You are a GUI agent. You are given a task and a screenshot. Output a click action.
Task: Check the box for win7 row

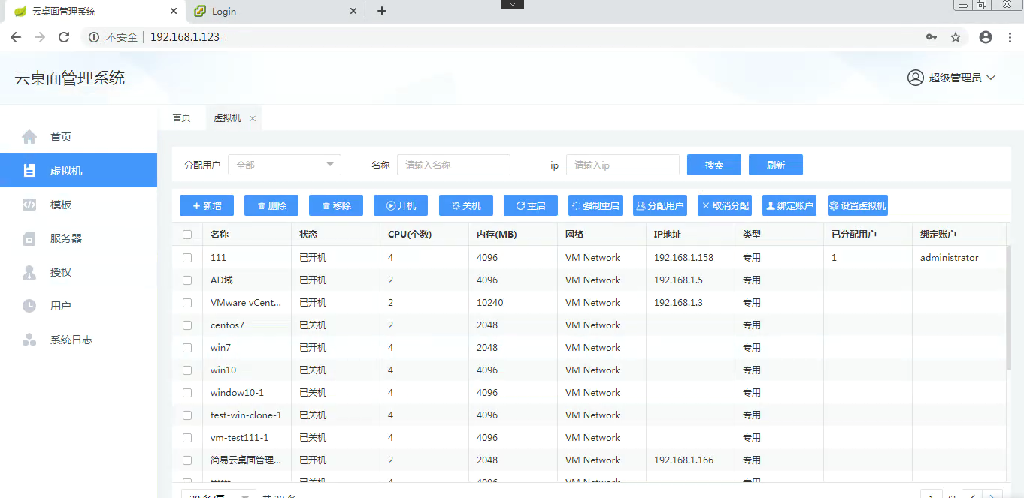click(187, 348)
